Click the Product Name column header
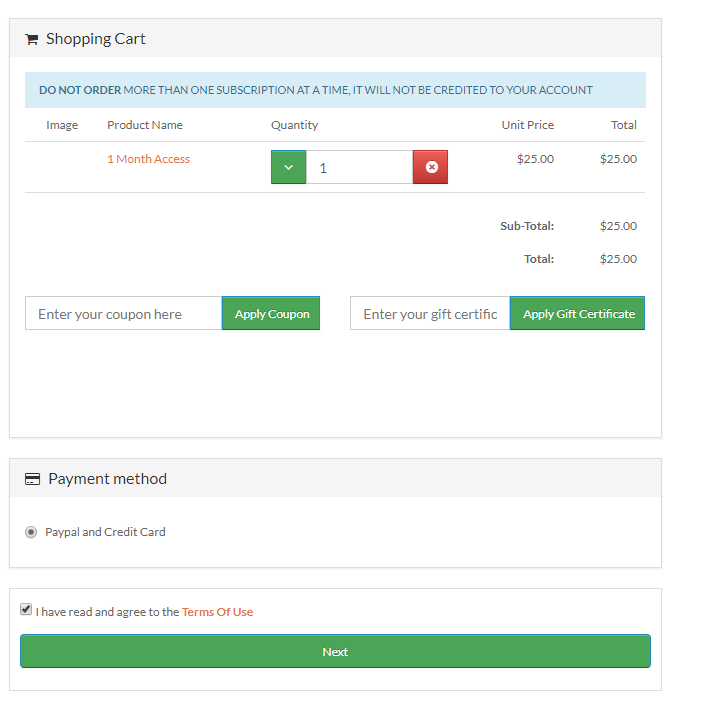 [145, 125]
